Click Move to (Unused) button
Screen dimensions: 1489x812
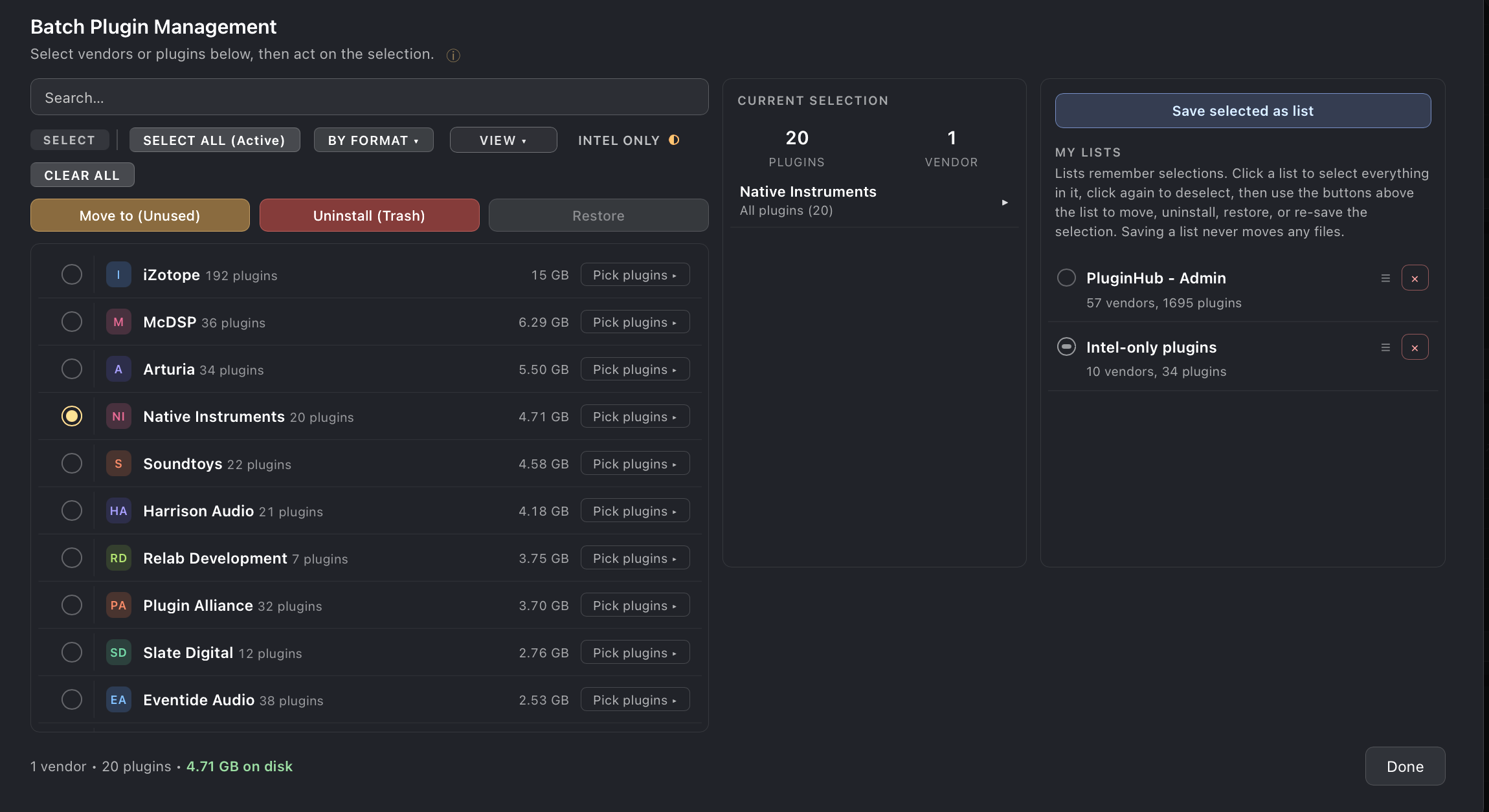pyautogui.click(x=140, y=215)
